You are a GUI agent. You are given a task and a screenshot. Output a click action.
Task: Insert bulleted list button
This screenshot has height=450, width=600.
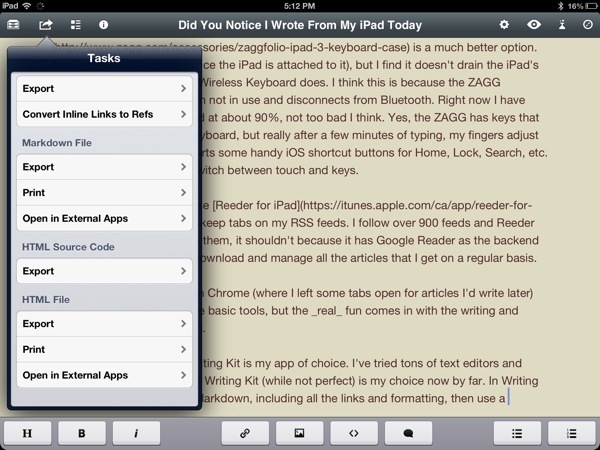(516, 433)
